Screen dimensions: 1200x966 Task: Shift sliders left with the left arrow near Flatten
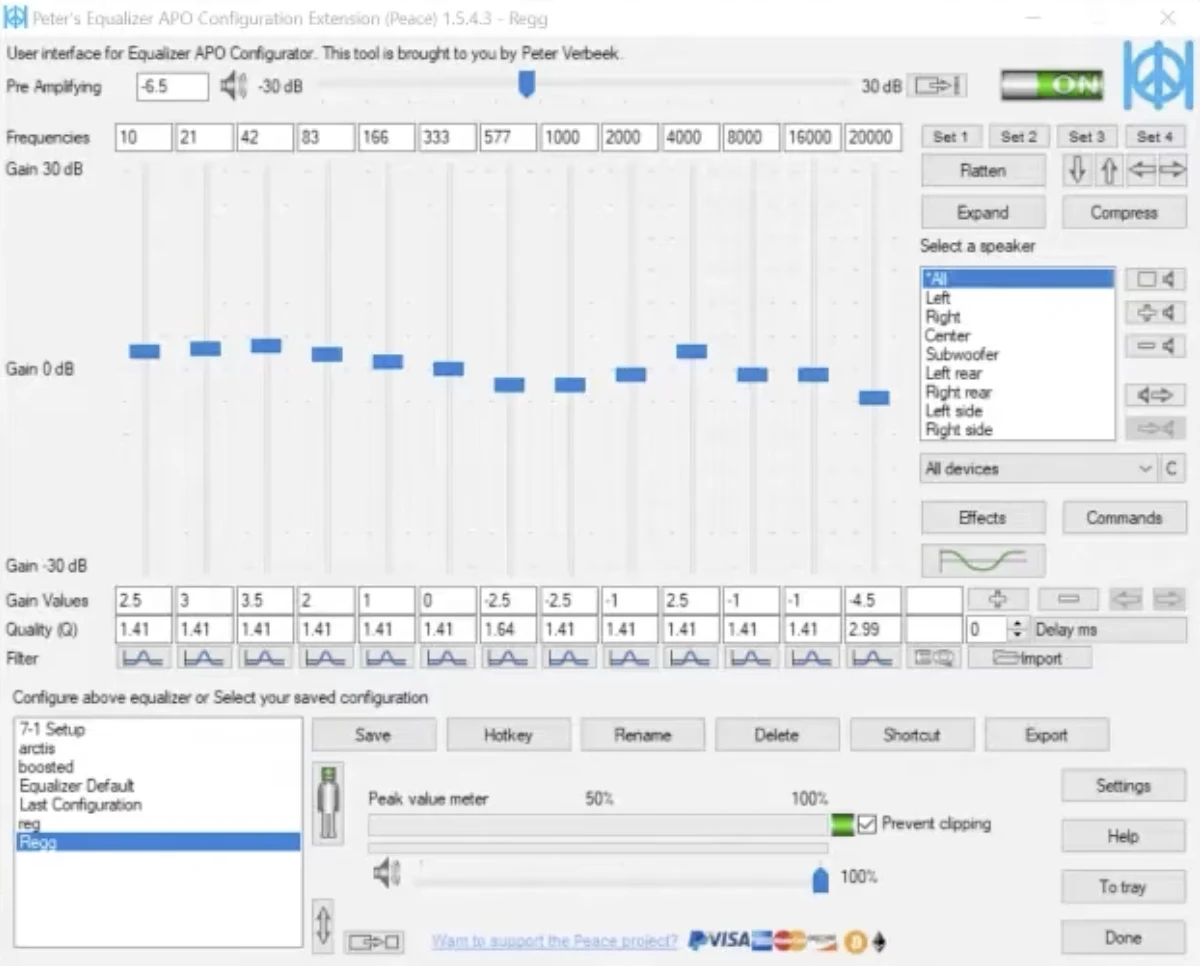tap(1140, 171)
